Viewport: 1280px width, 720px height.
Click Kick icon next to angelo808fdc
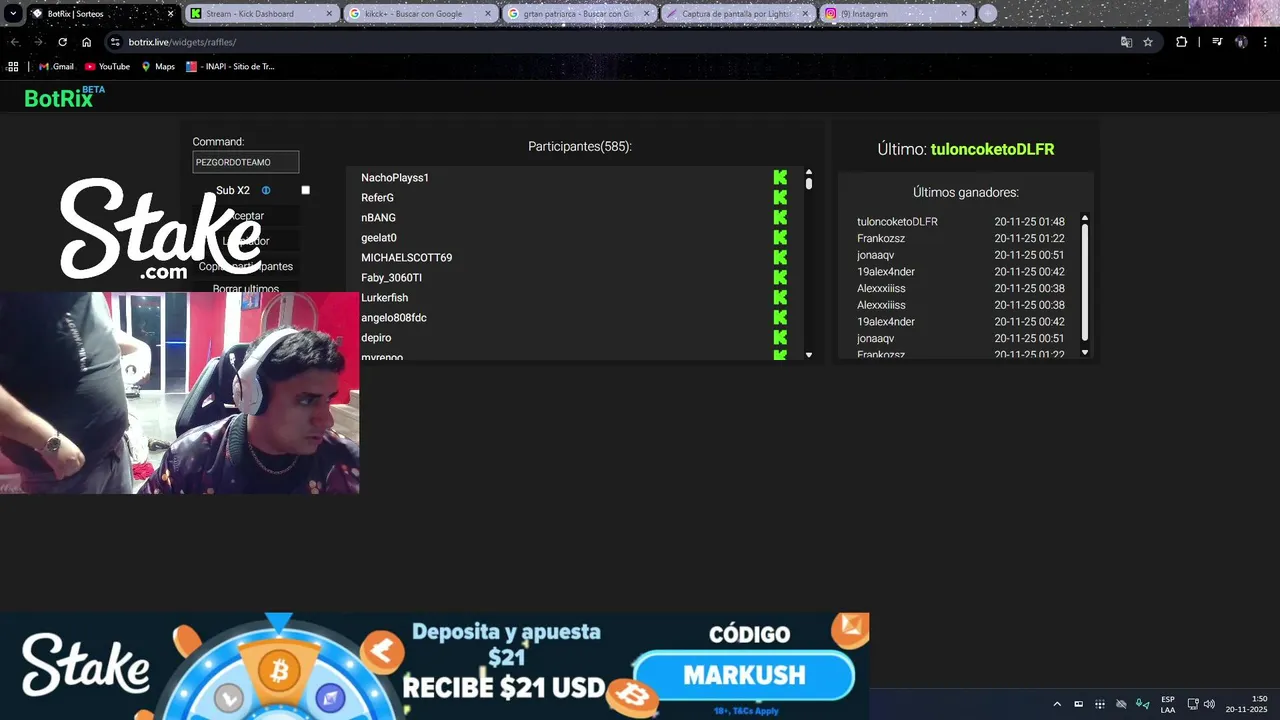click(780, 317)
